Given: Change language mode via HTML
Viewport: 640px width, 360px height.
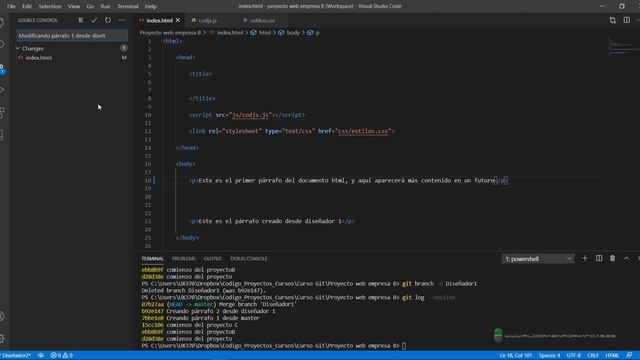Looking at the screenshot, I should tap(612, 356).
